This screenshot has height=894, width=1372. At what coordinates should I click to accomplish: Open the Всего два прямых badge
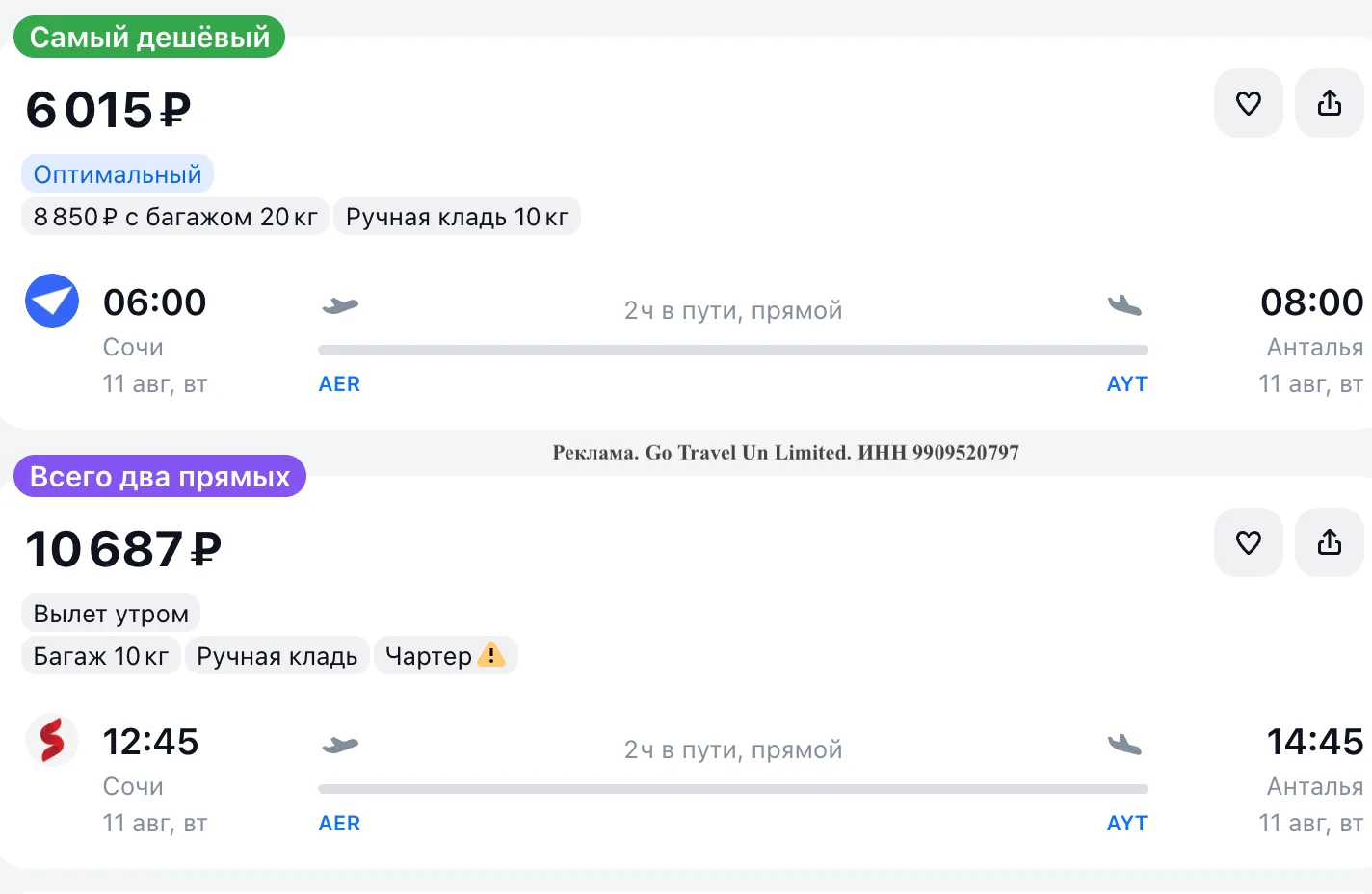pyautogui.click(x=160, y=476)
